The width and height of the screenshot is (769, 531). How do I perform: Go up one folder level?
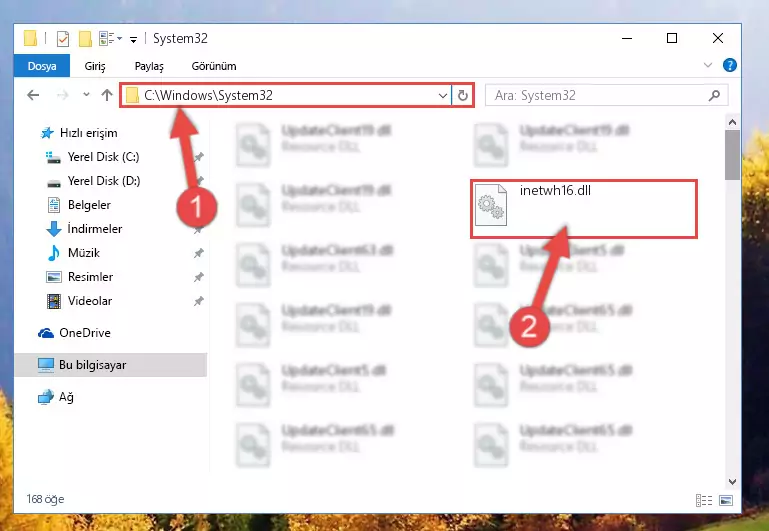[x=106, y=95]
